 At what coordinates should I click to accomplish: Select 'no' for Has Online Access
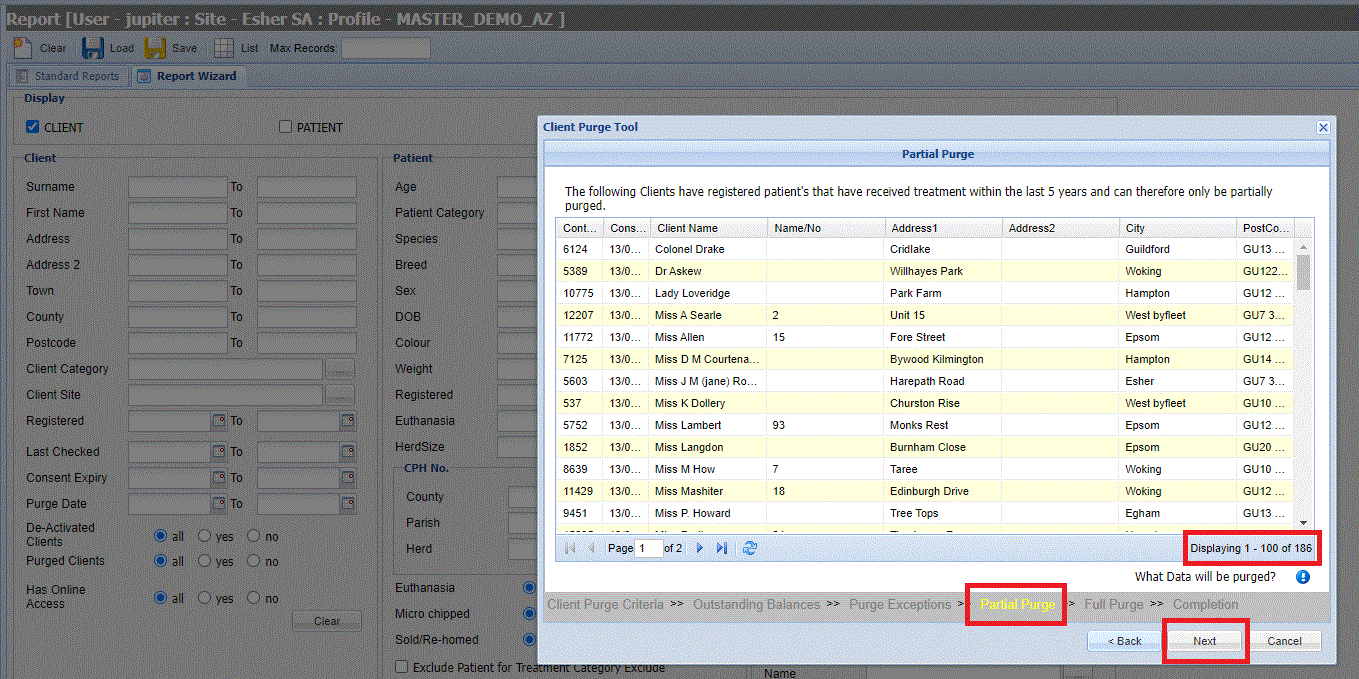pyautogui.click(x=254, y=598)
